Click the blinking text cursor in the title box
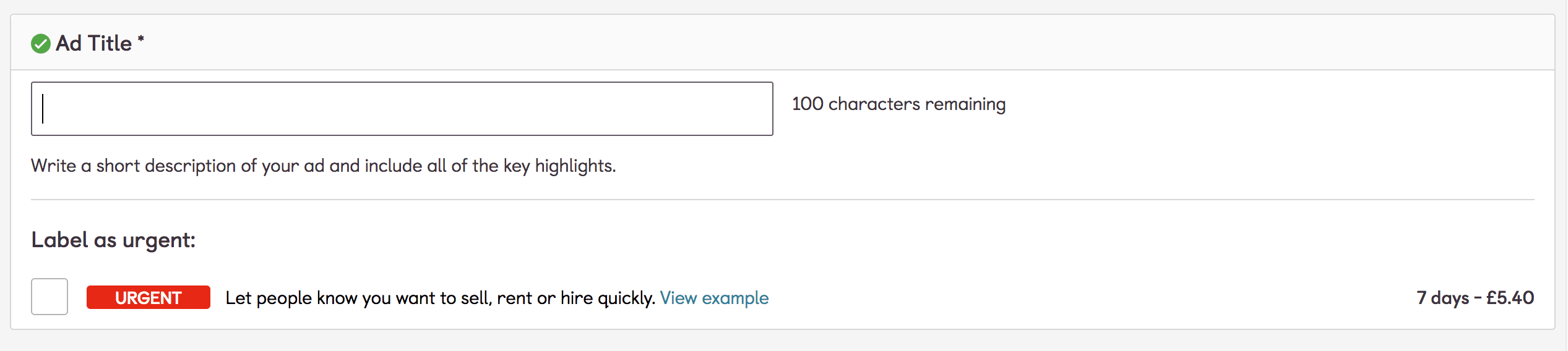 pos(43,109)
